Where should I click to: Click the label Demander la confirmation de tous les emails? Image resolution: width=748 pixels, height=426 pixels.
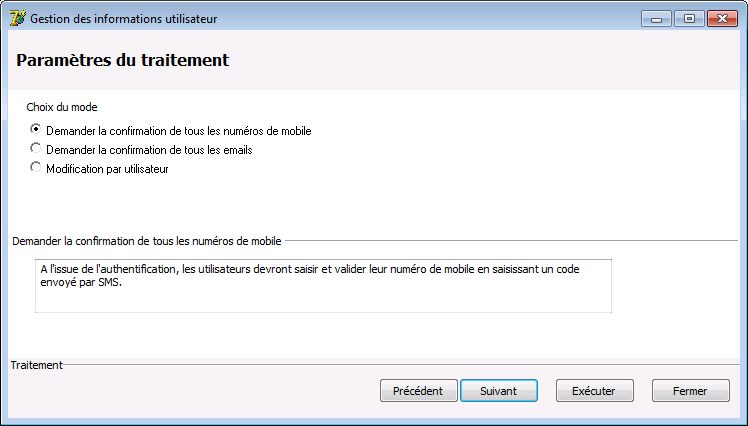[x=149, y=150]
